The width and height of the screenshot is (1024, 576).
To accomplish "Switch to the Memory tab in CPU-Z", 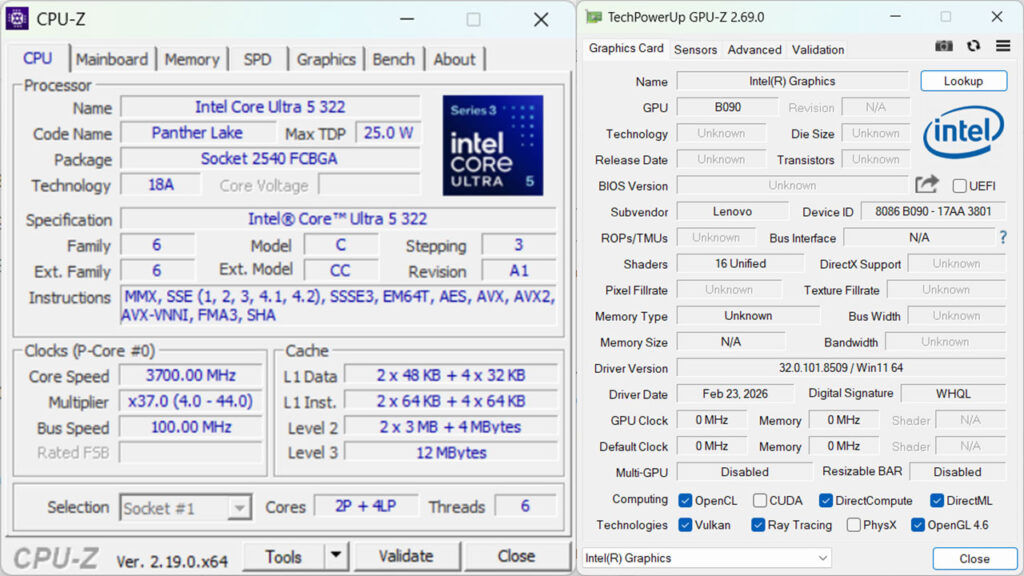I will coord(191,59).
